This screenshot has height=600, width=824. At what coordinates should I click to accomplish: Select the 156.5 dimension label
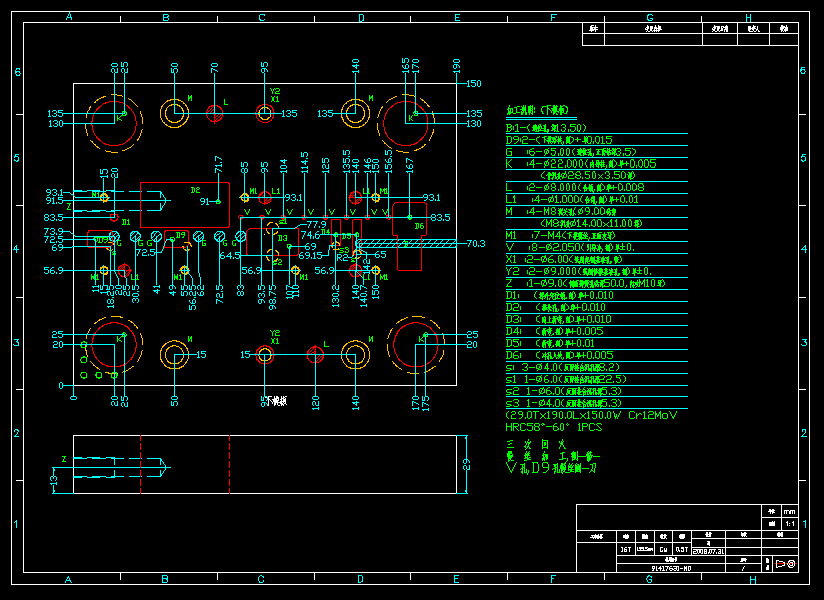pos(388,162)
